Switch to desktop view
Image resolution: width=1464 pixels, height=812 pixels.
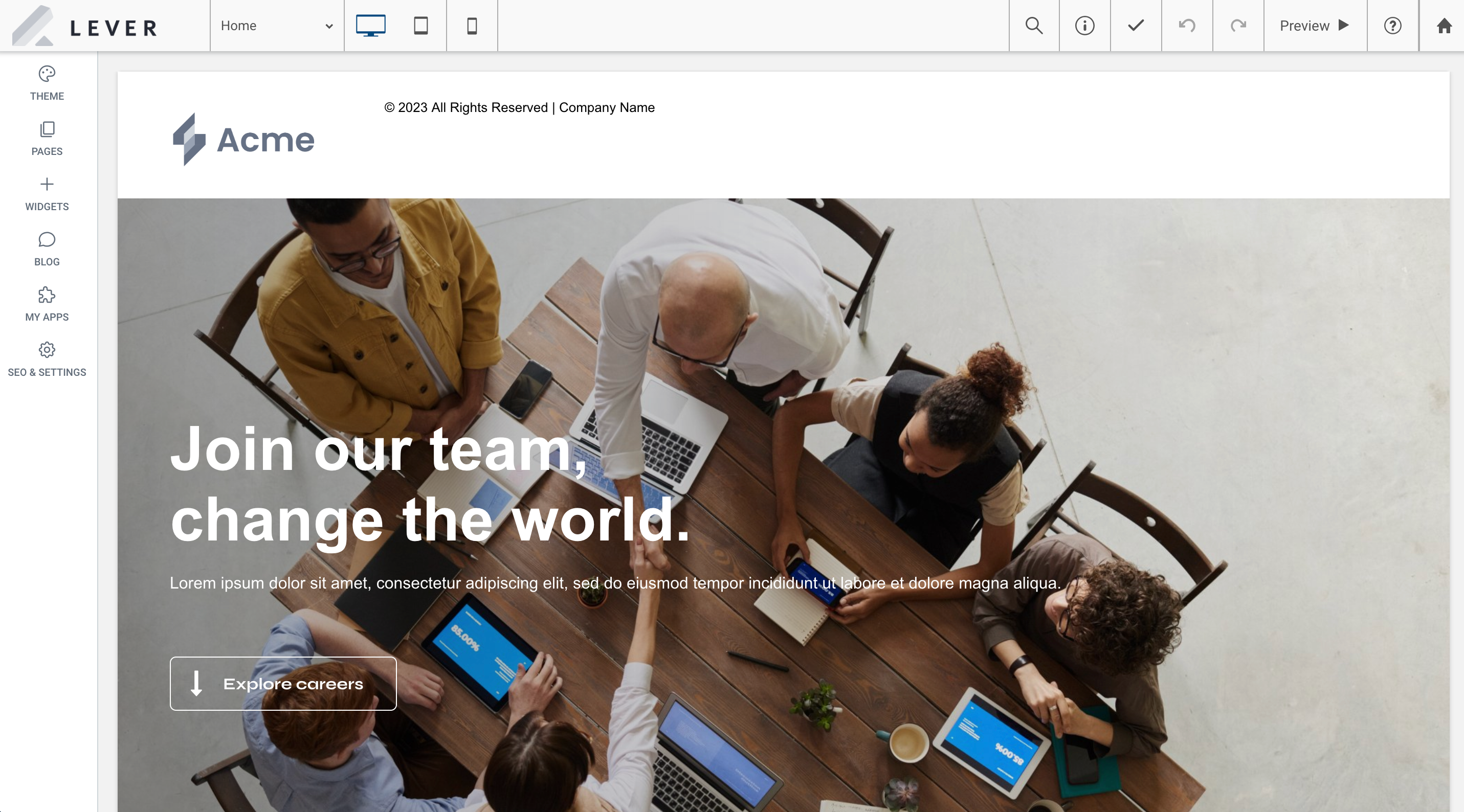coord(370,26)
